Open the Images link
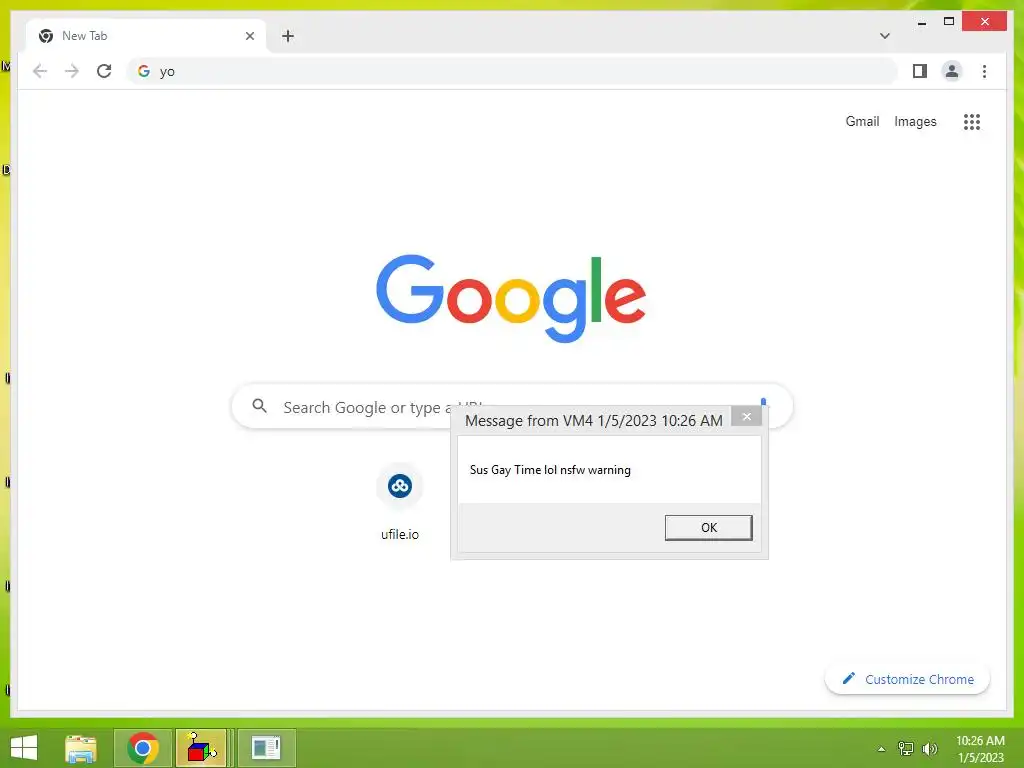Screen dimensions: 1024x768 point(915,121)
